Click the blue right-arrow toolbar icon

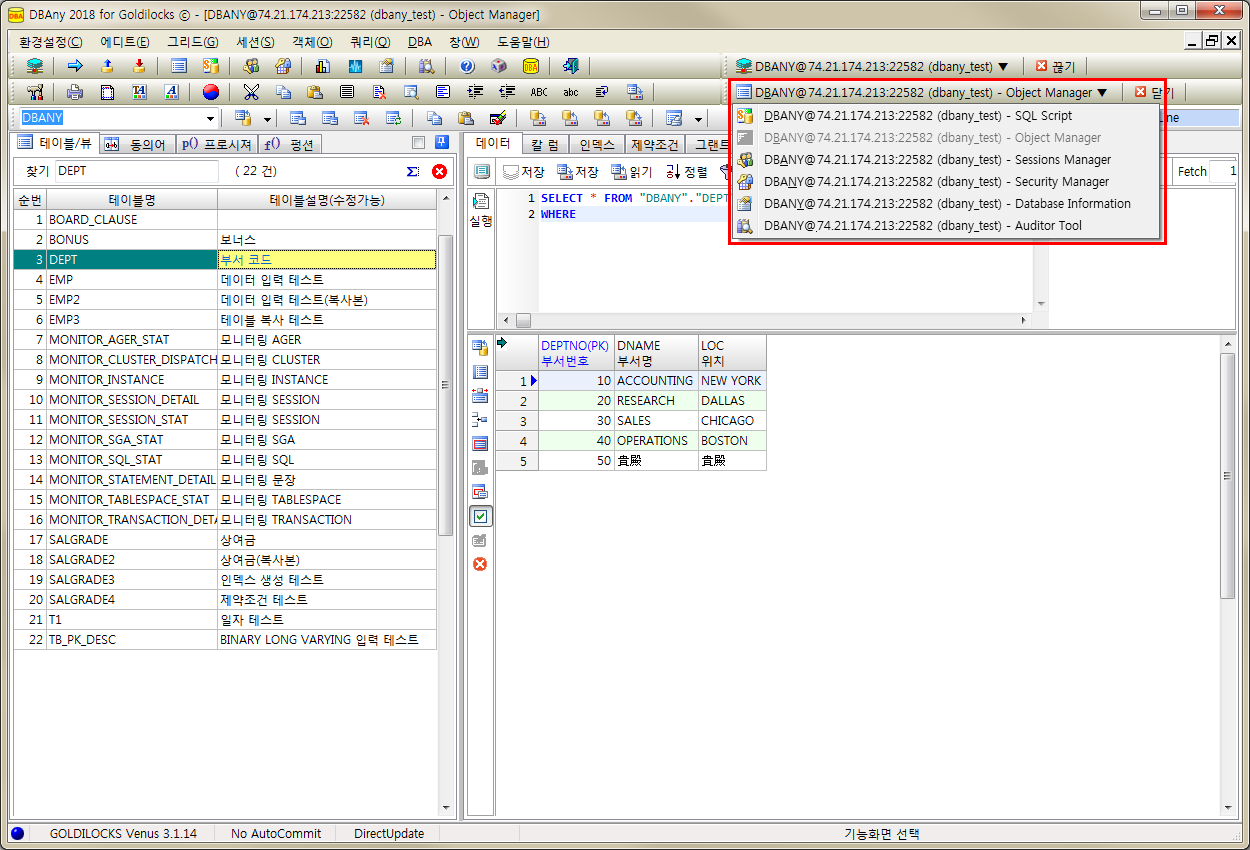75,67
